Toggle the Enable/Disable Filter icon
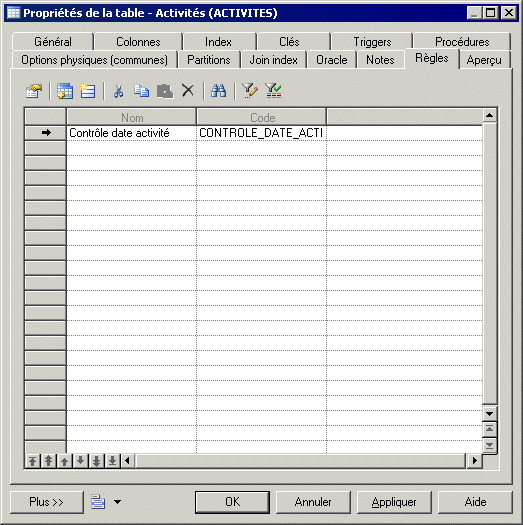 coord(273,91)
